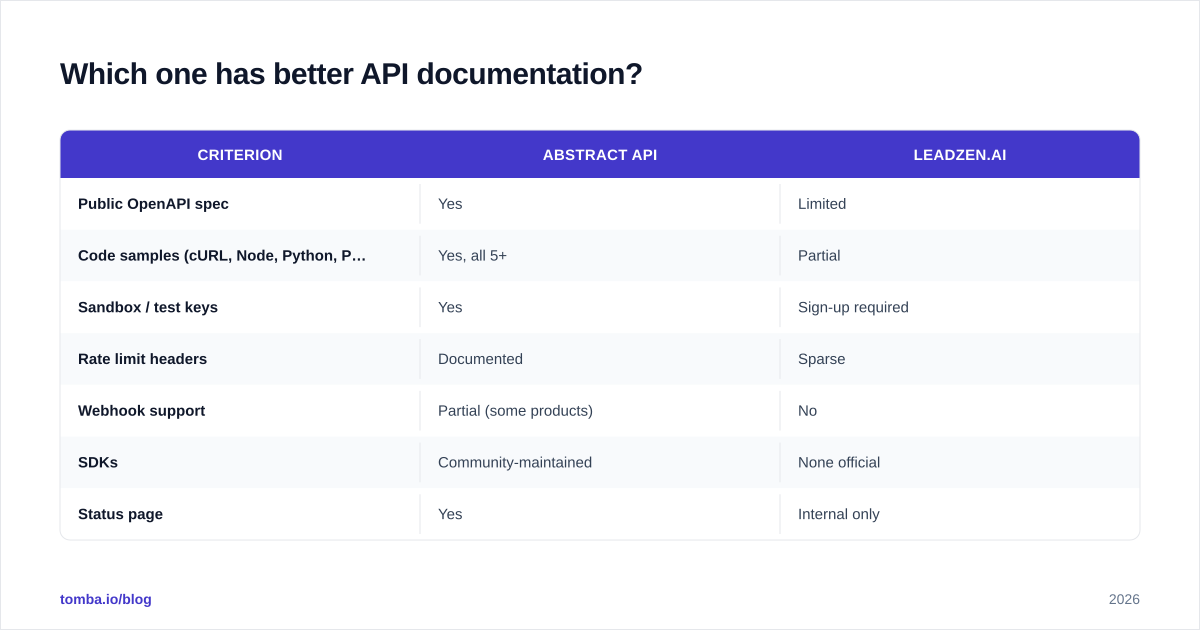Click 'Yes' in the Status page row
Screen dimensions: 1200x630
pos(450,514)
